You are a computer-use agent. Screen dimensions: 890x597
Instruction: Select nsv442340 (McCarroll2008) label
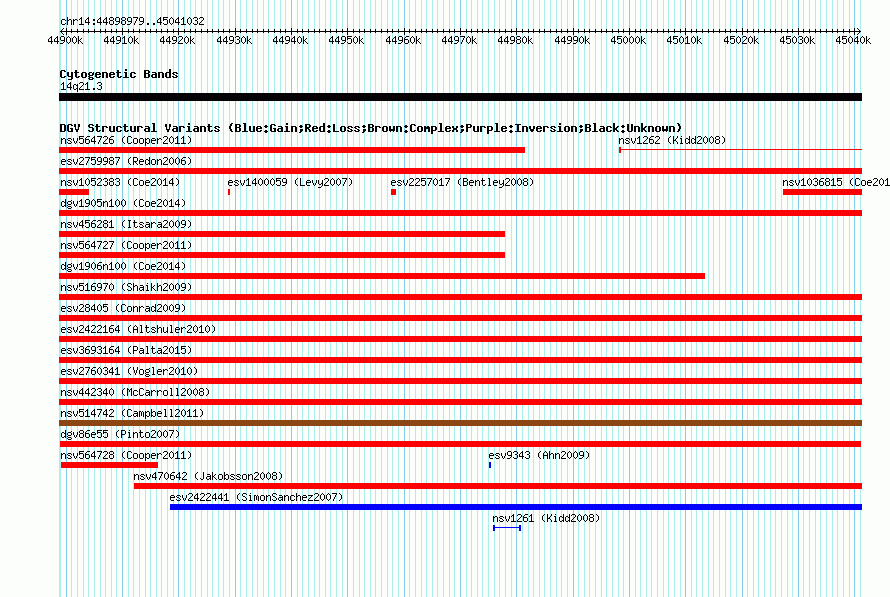135,392
